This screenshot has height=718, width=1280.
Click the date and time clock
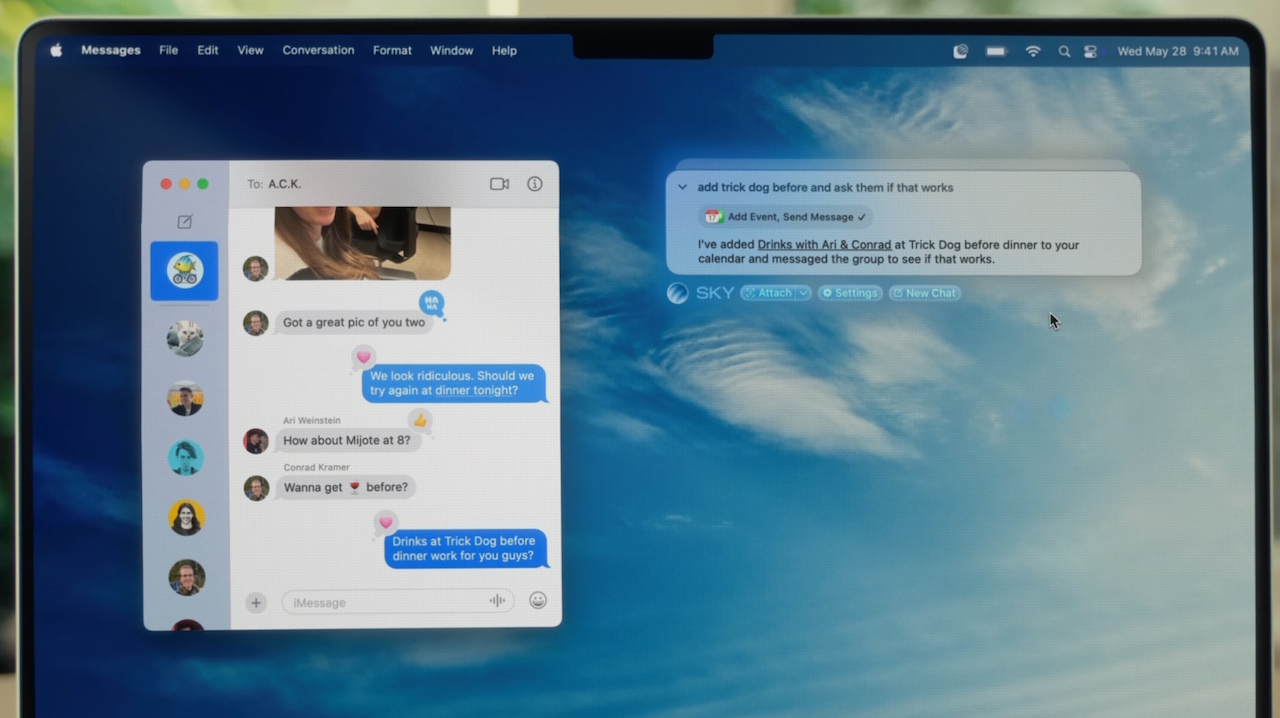point(1178,51)
